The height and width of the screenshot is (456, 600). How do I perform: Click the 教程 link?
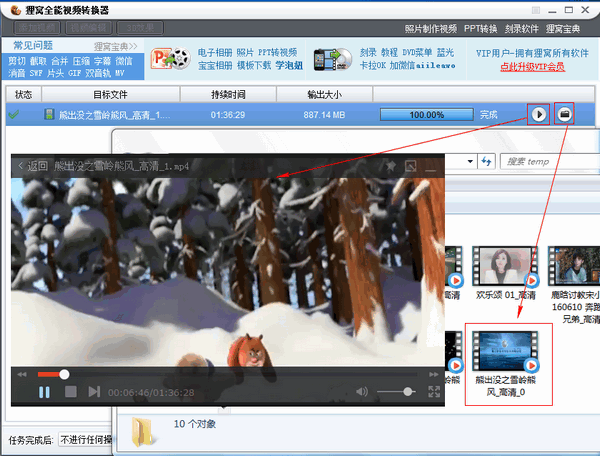click(390, 52)
